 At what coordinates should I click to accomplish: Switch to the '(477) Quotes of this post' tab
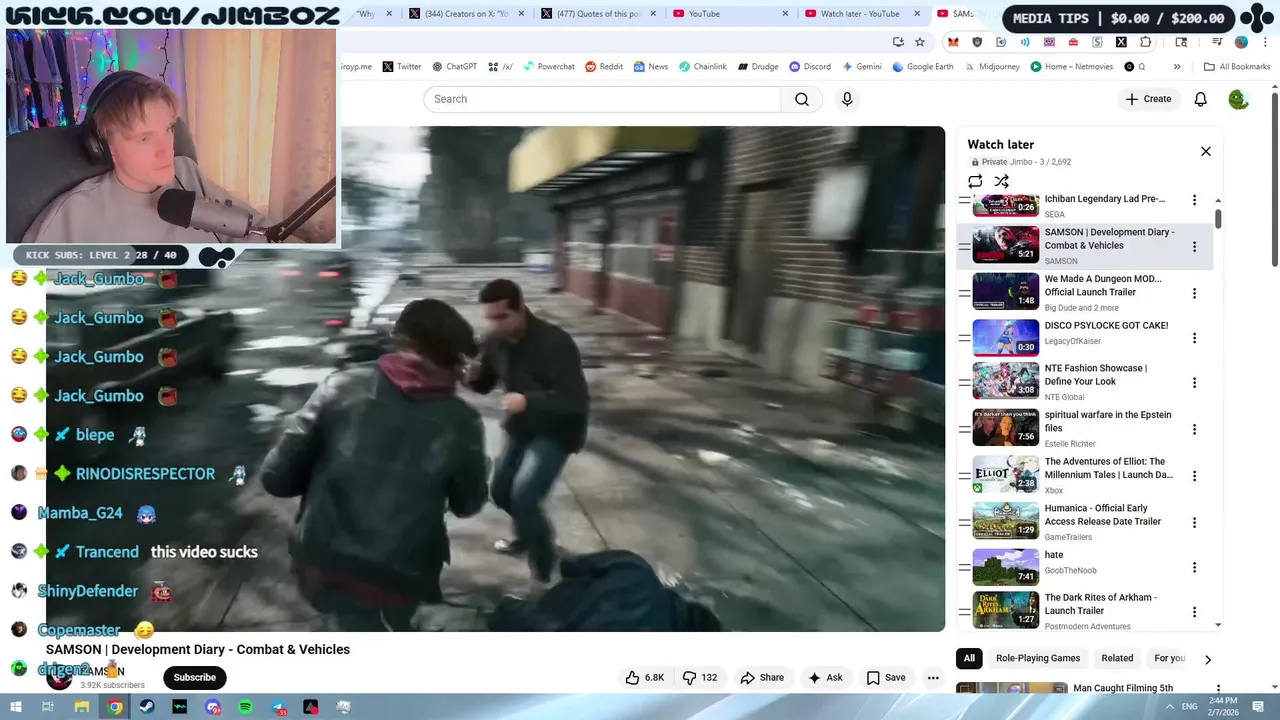click(x=600, y=14)
